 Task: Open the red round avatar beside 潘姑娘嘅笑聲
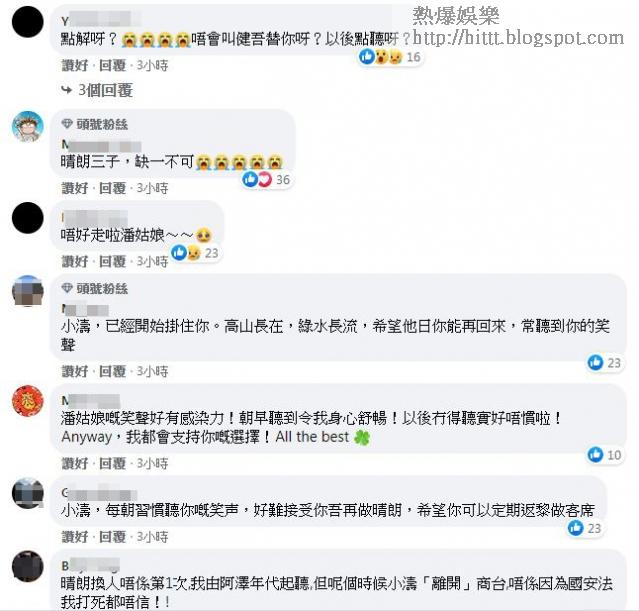(28, 401)
